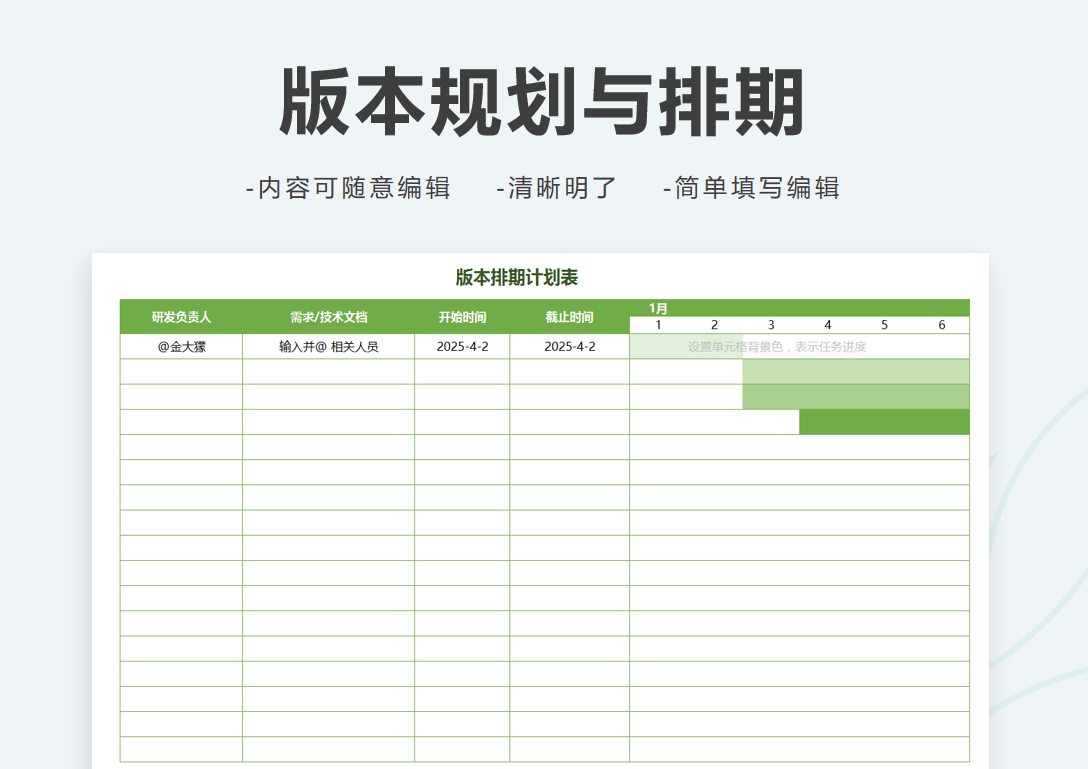Viewport: 1088px width, 769px height.
Task: Click the 版本排期计划表 table title
Action: click(516, 278)
